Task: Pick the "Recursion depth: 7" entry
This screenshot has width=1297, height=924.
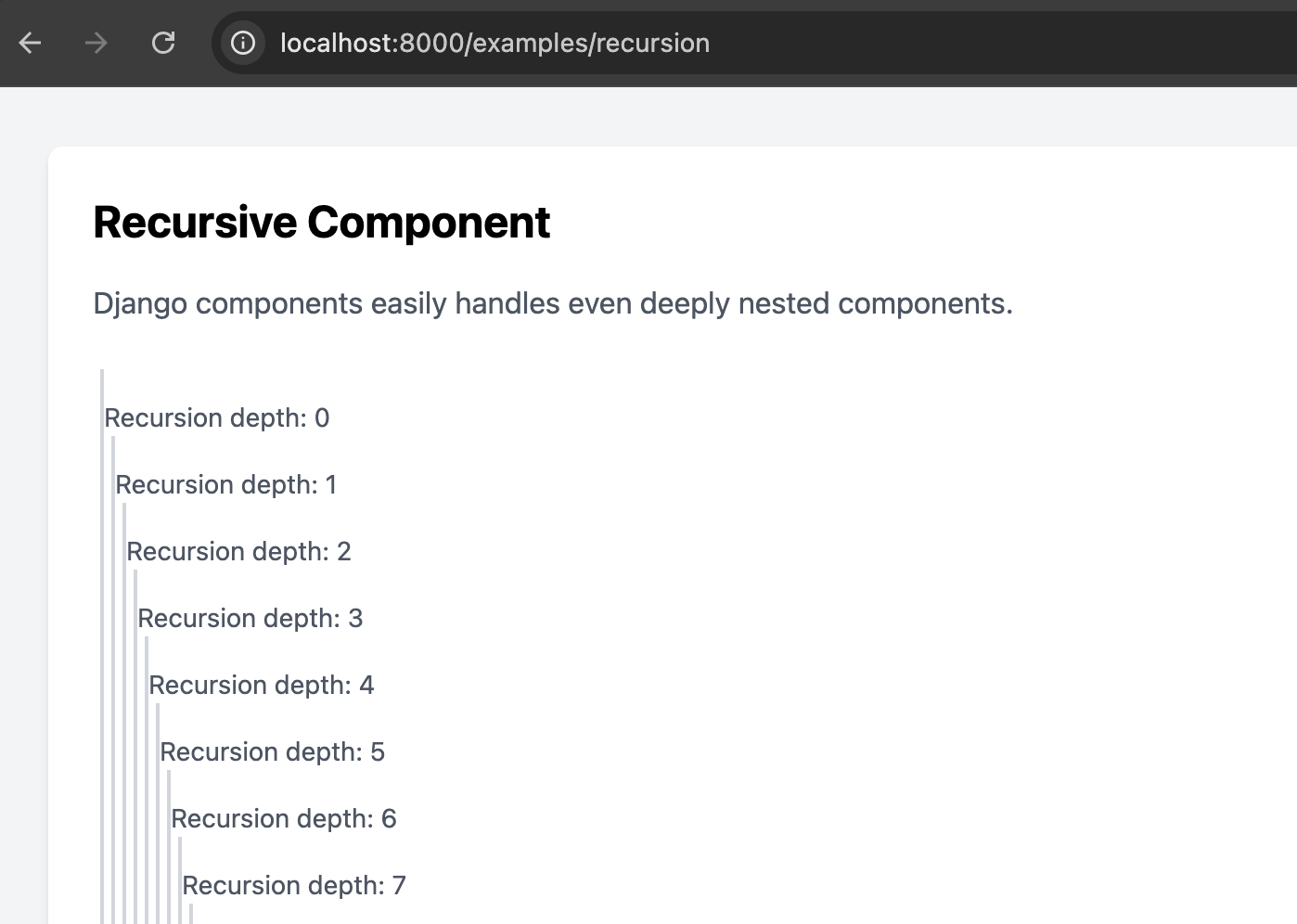Action: point(294,886)
